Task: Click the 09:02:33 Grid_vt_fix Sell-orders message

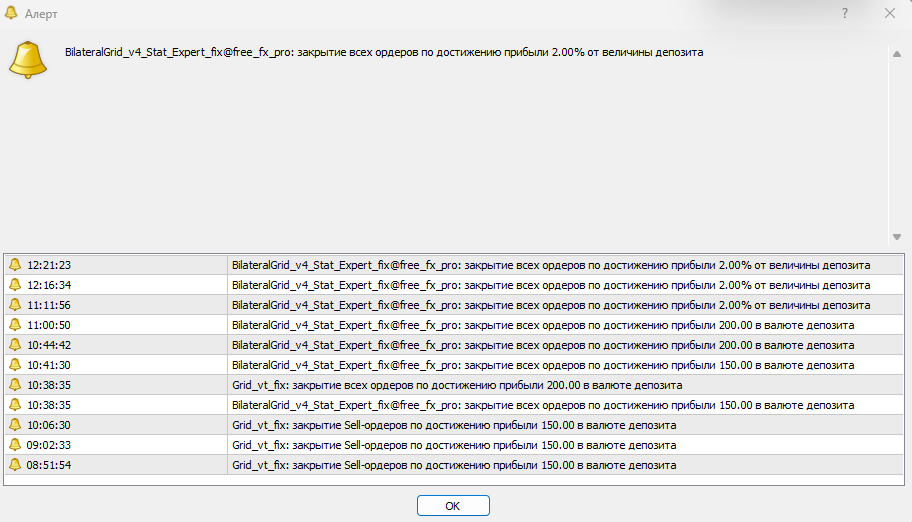Action: [x=454, y=445]
